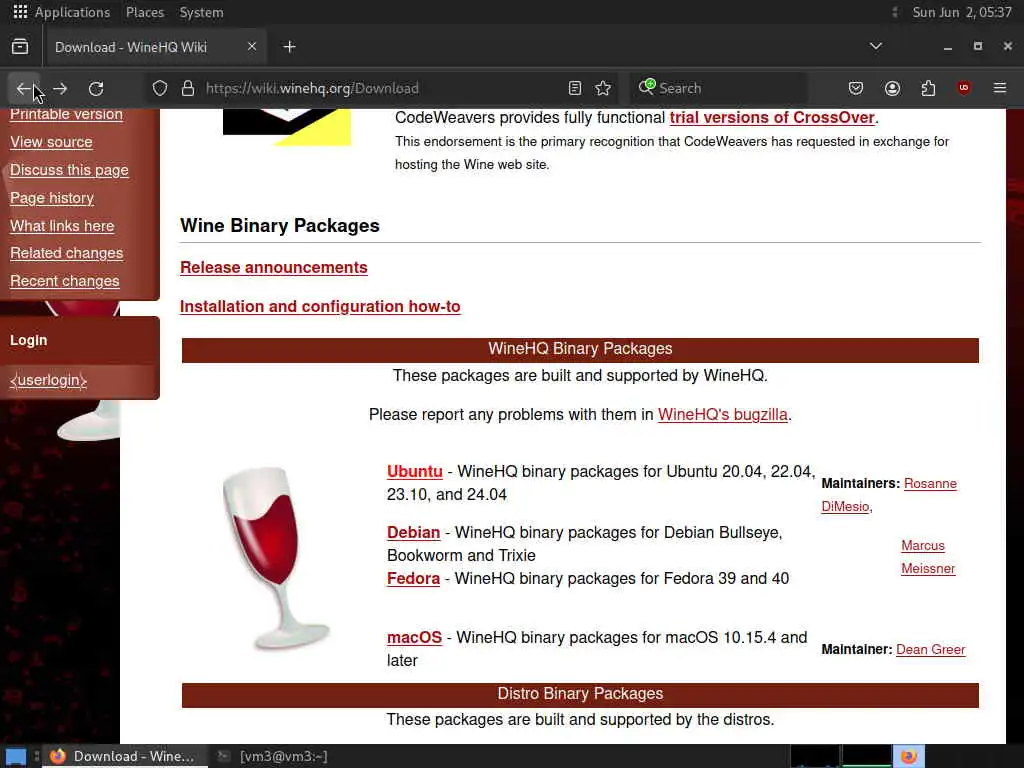Focus the Search box
The width and height of the screenshot is (1024, 768).
pos(718,88)
